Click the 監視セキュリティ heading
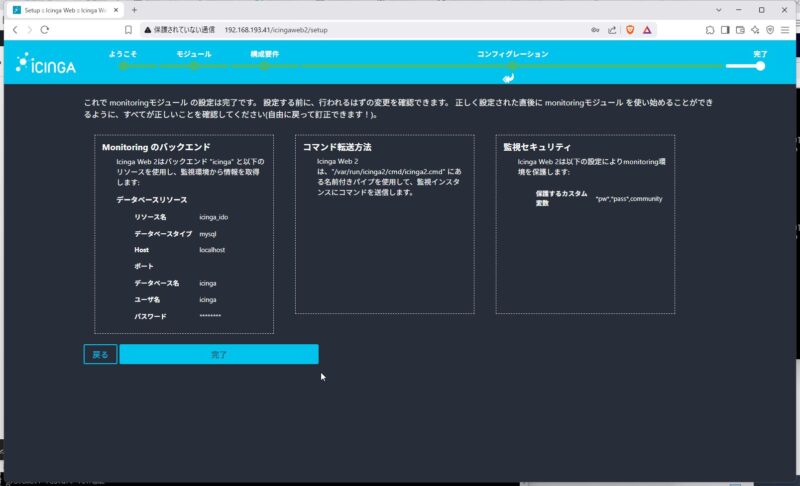This screenshot has width=800, height=486. [x=537, y=147]
